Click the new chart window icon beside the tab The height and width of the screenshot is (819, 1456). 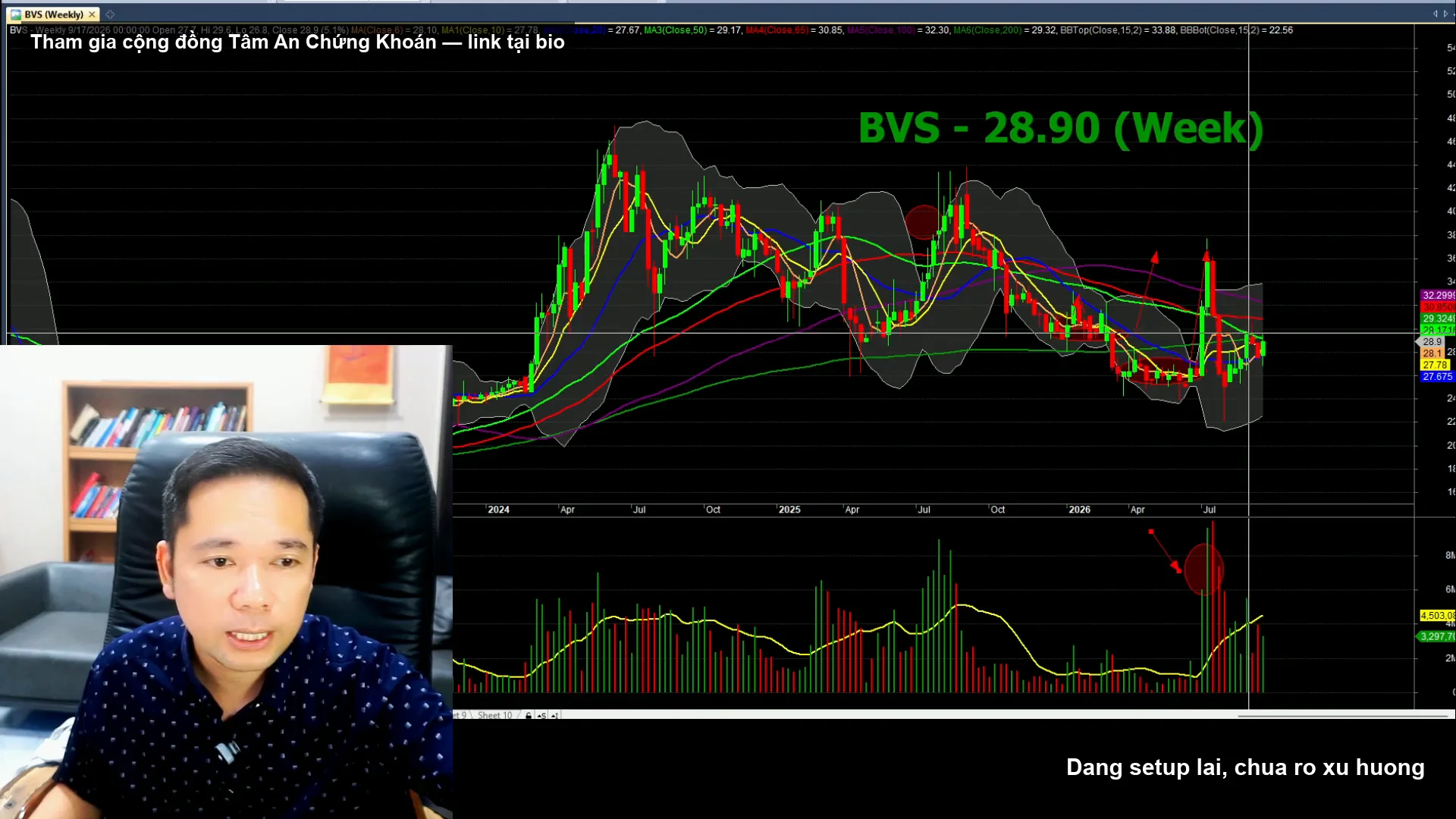(110, 14)
